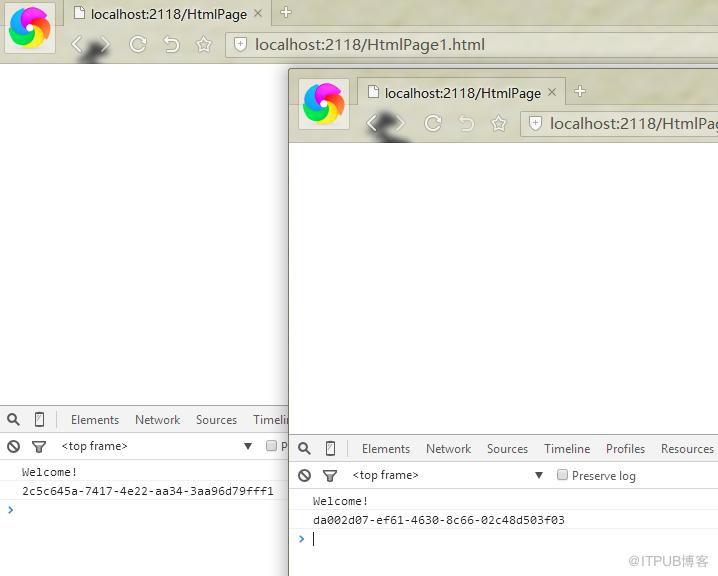Open the Network tab in the back DevTools
The height and width of the screenshot is (576, 718).
coord(158,420)
